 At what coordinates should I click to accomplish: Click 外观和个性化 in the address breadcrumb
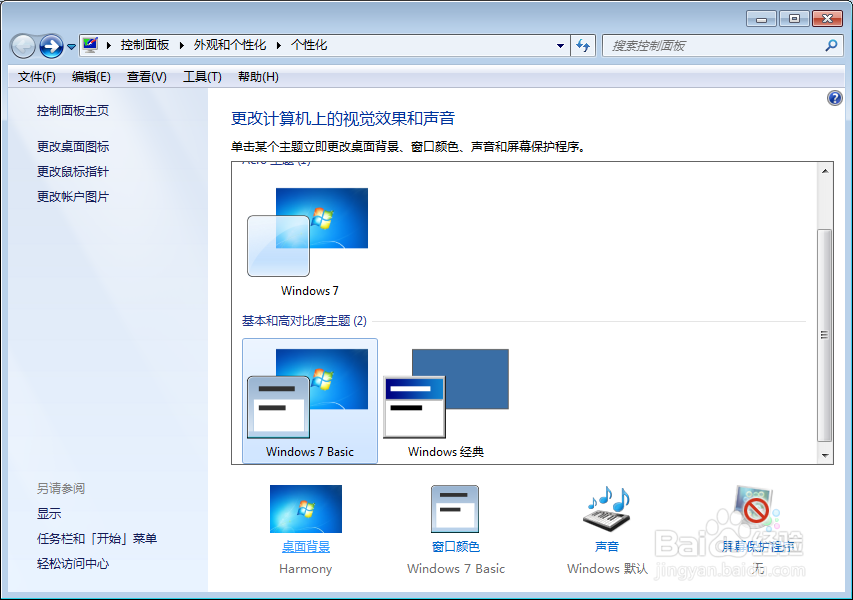[230, 45]
